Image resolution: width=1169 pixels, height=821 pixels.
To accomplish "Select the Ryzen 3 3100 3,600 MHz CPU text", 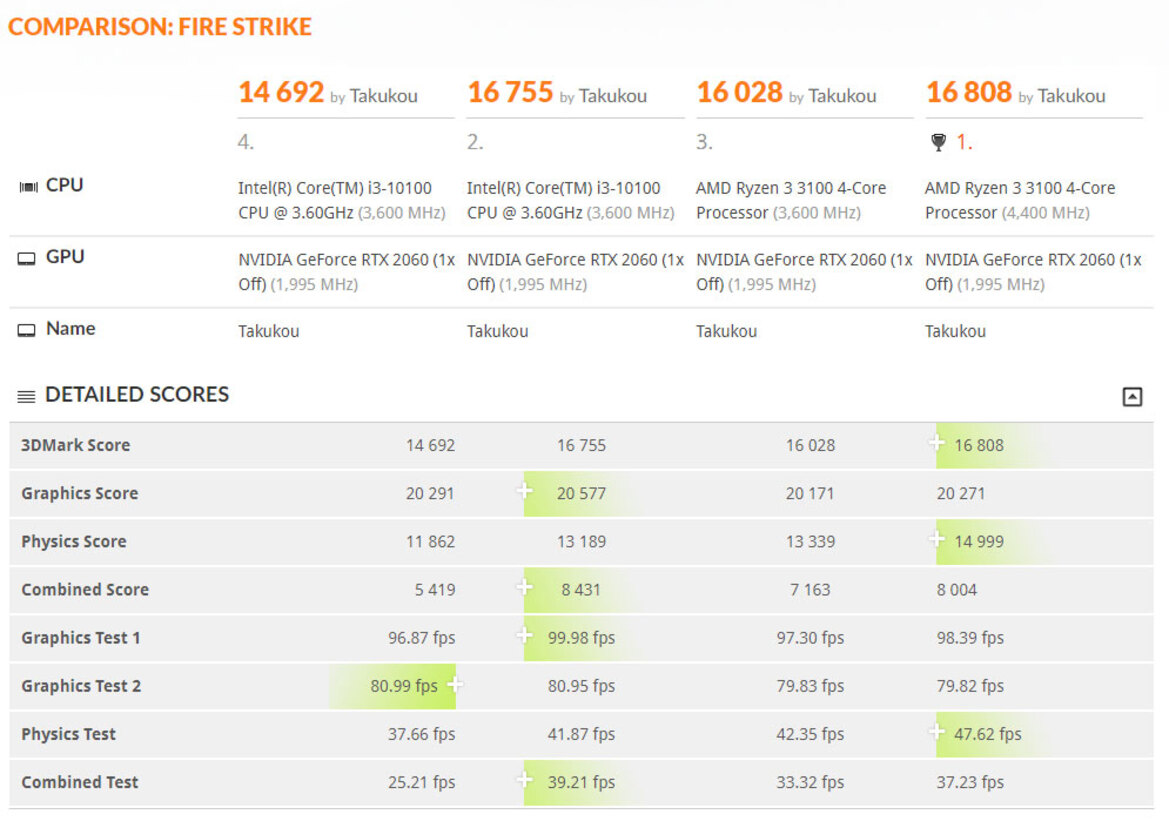I will click(791, 201).
